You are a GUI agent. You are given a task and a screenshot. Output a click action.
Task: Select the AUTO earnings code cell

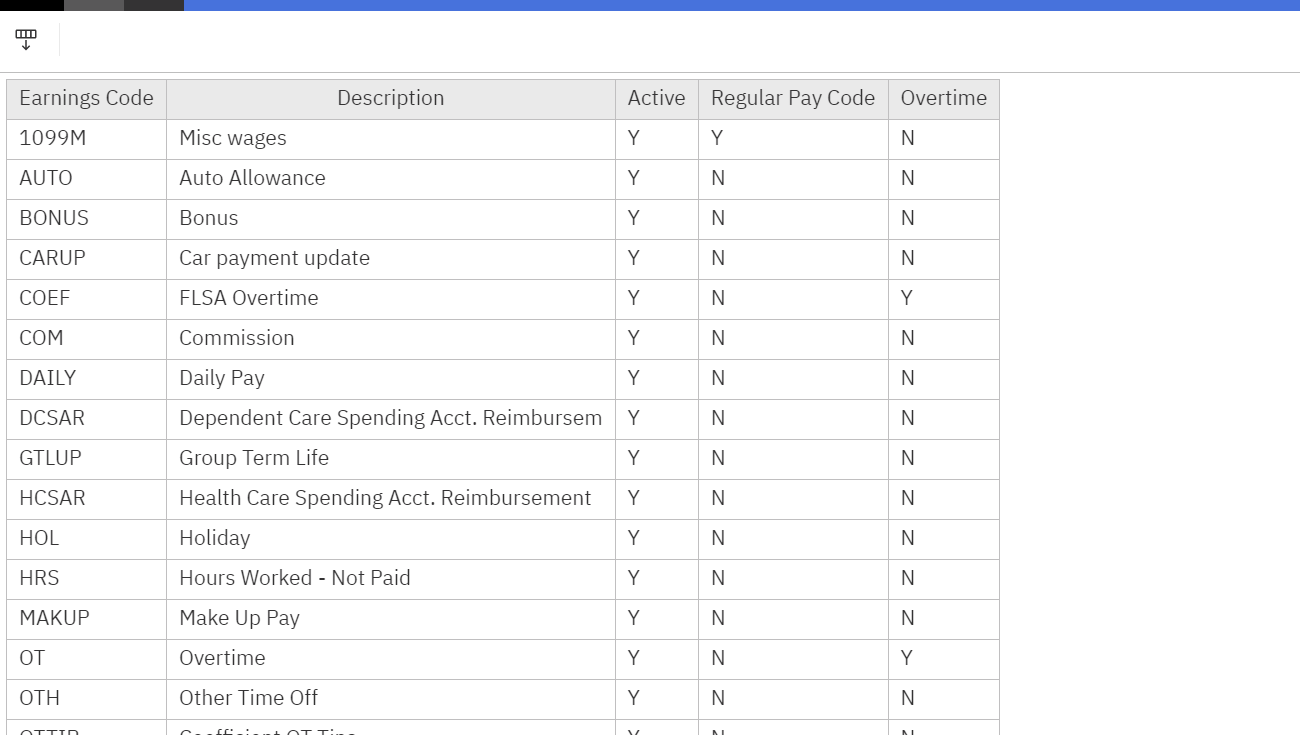[86, 179]
